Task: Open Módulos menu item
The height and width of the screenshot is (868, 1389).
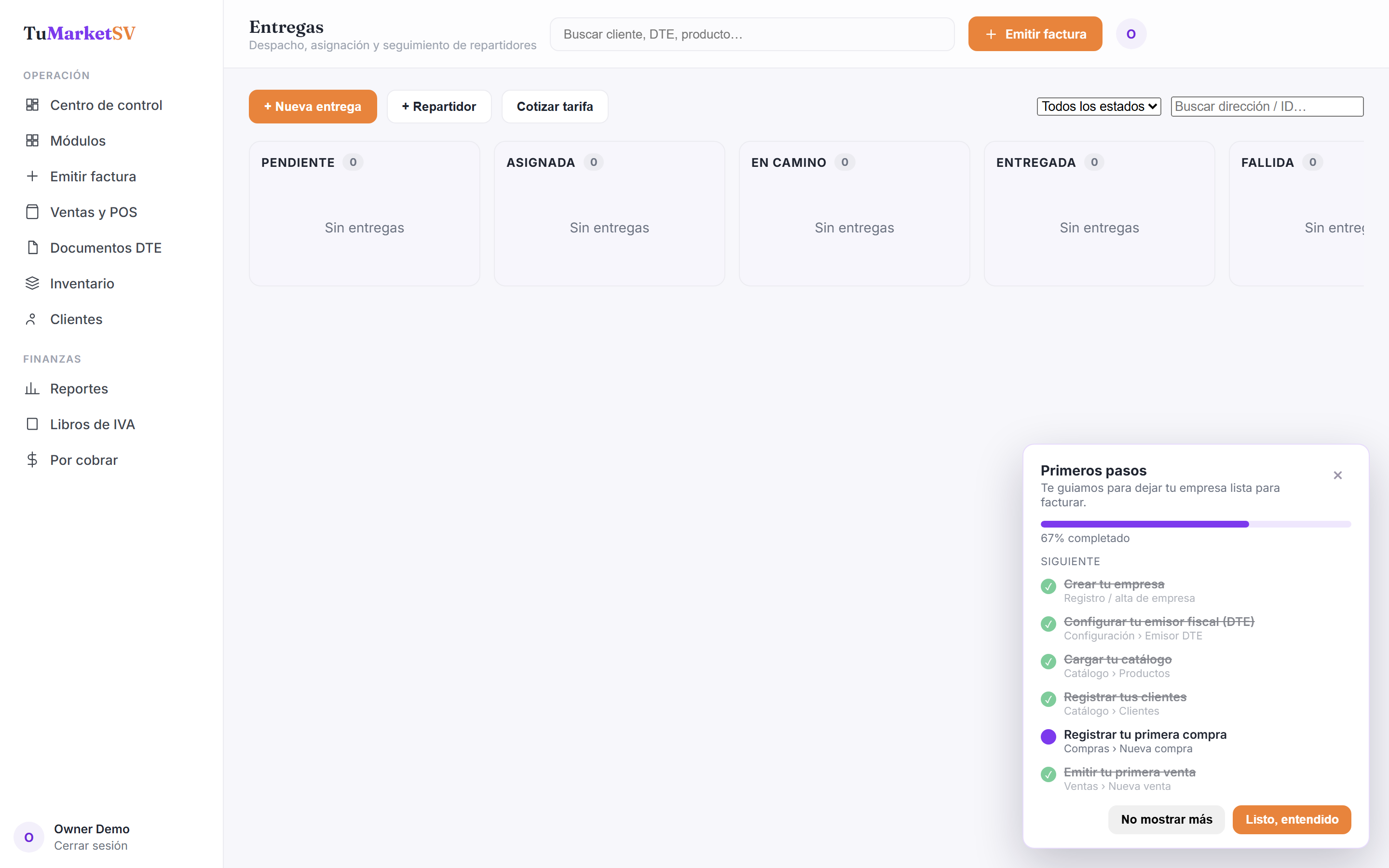Action: [78, 141]
